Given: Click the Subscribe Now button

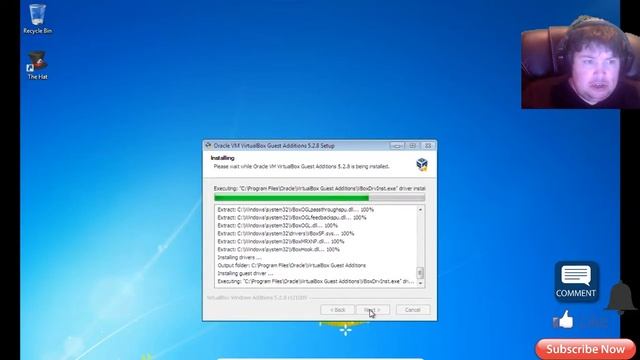Looking at the screenshot, I should pyautogui.click(x=585, y=349).
